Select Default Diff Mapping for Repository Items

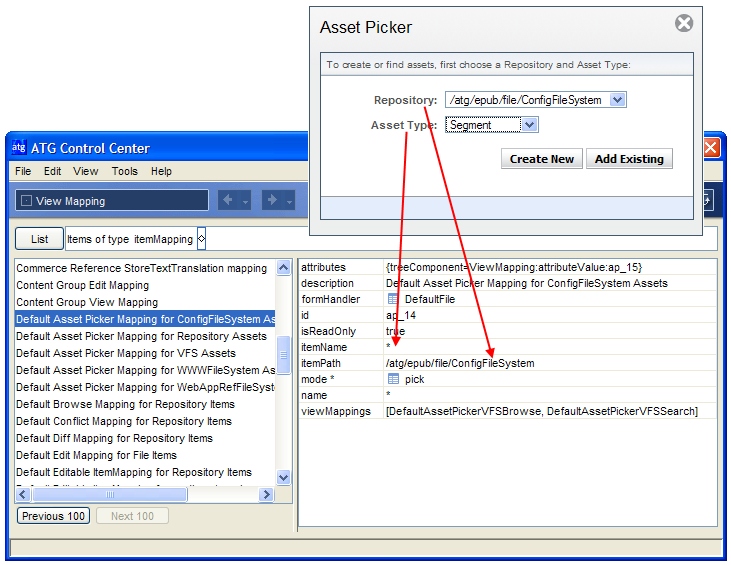[114, 438]
